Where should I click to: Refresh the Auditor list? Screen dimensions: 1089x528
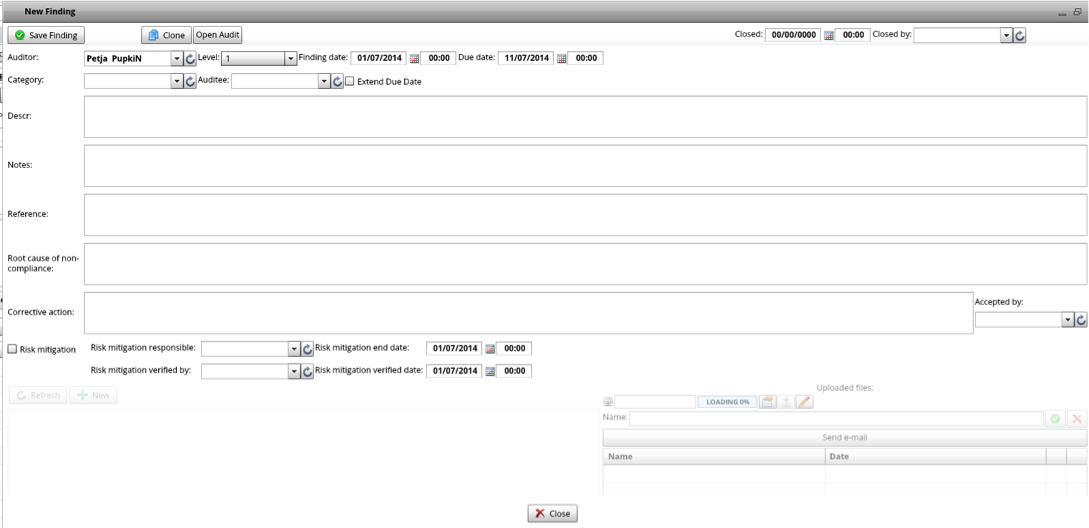pos(191,59)
